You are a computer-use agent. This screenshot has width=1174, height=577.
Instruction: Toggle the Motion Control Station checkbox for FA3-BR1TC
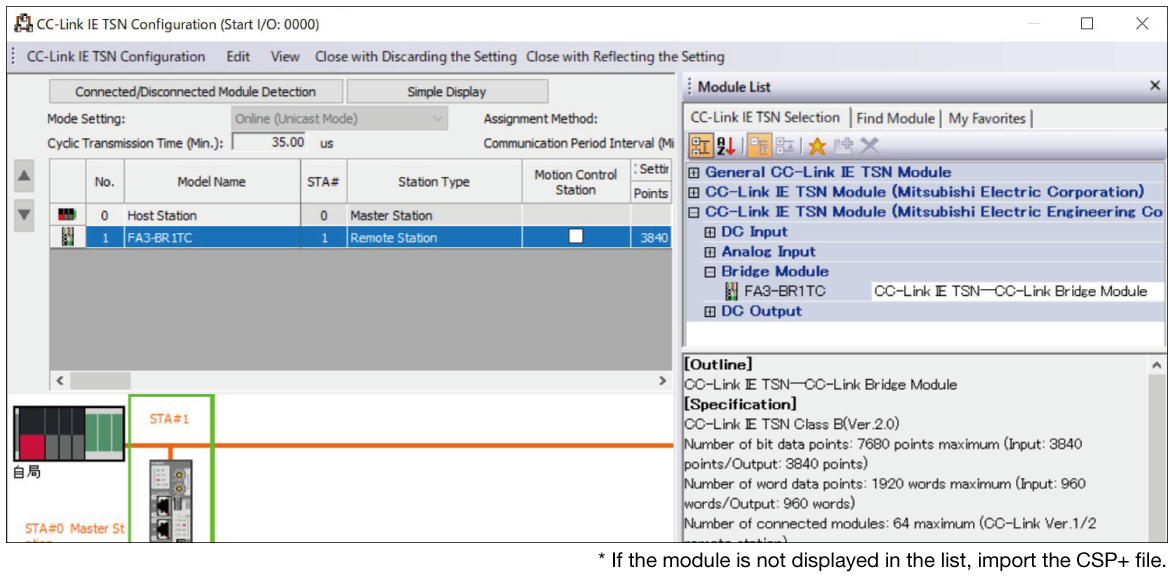575,237
